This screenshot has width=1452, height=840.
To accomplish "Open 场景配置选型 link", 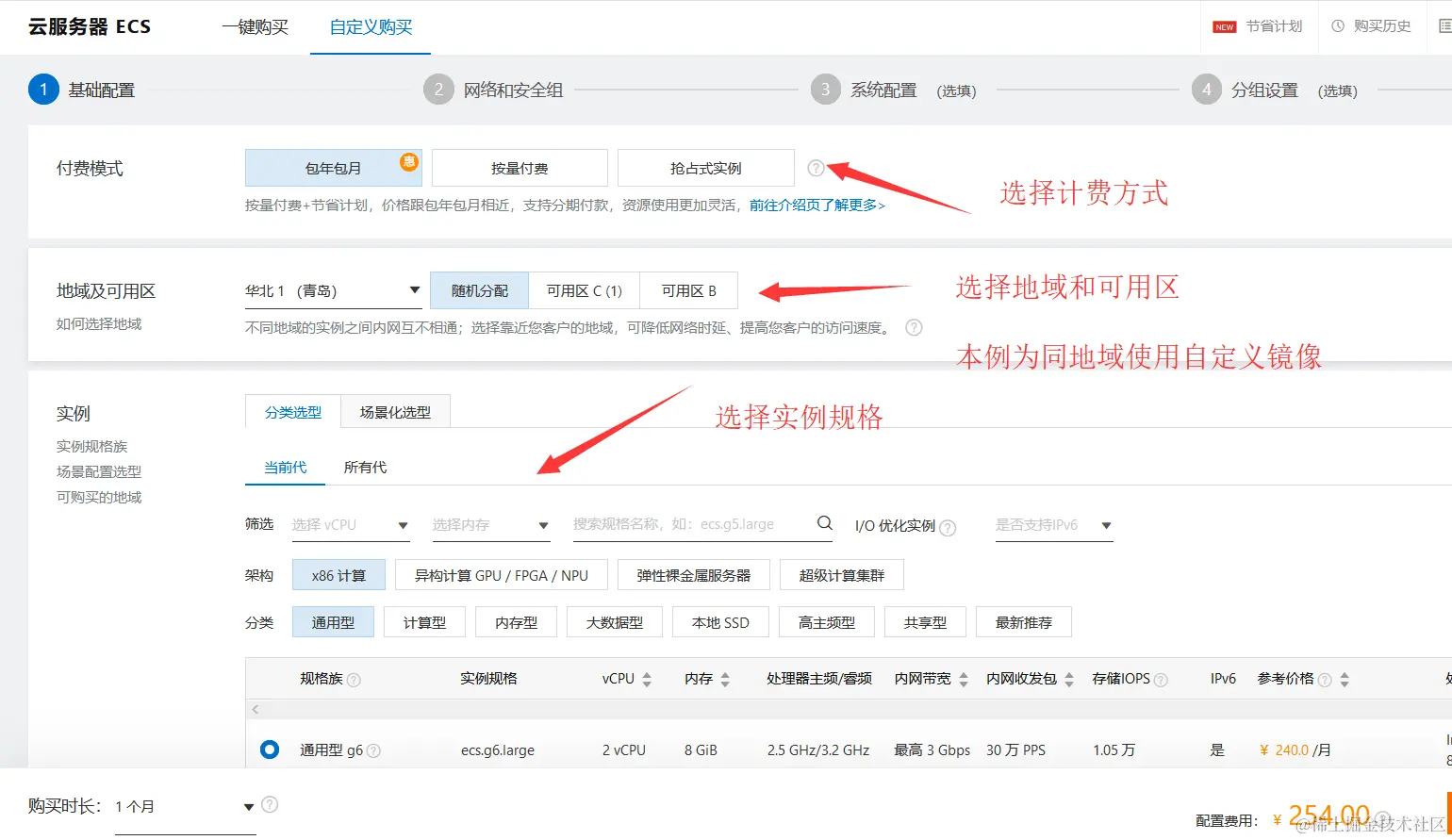I will 99,471.
